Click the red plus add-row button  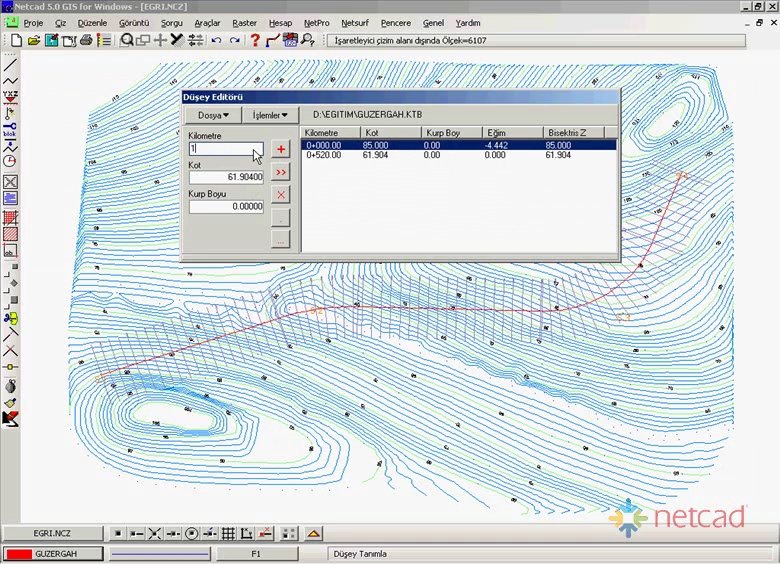coord(281,149)
